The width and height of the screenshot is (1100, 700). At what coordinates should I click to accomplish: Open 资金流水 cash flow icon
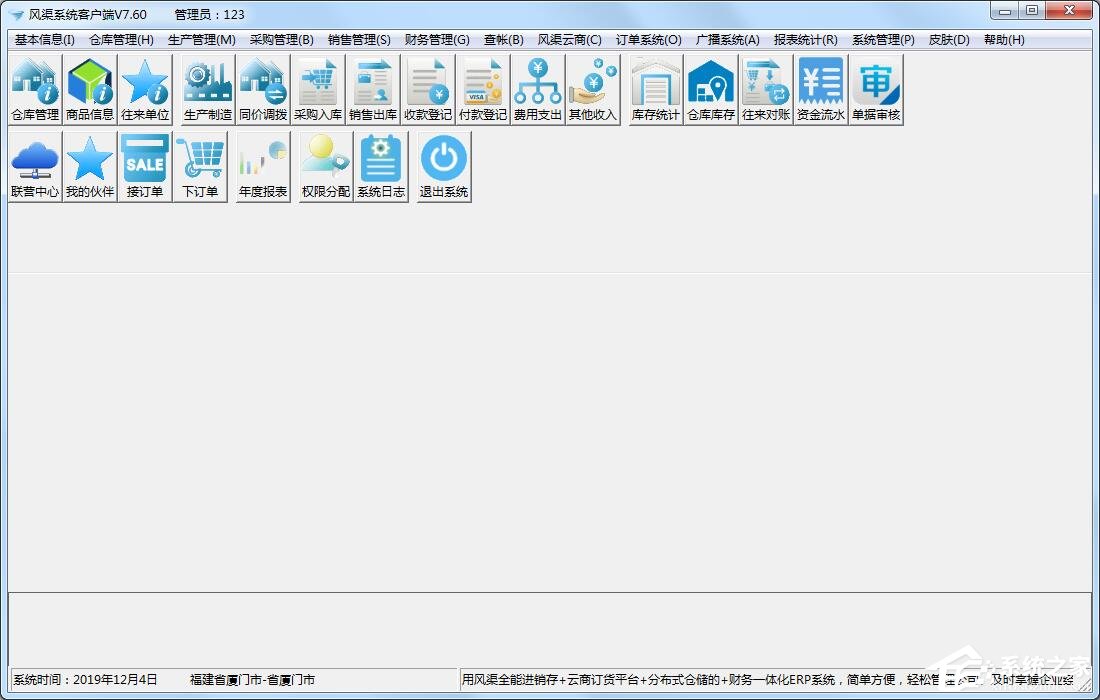tap(821, 90)
